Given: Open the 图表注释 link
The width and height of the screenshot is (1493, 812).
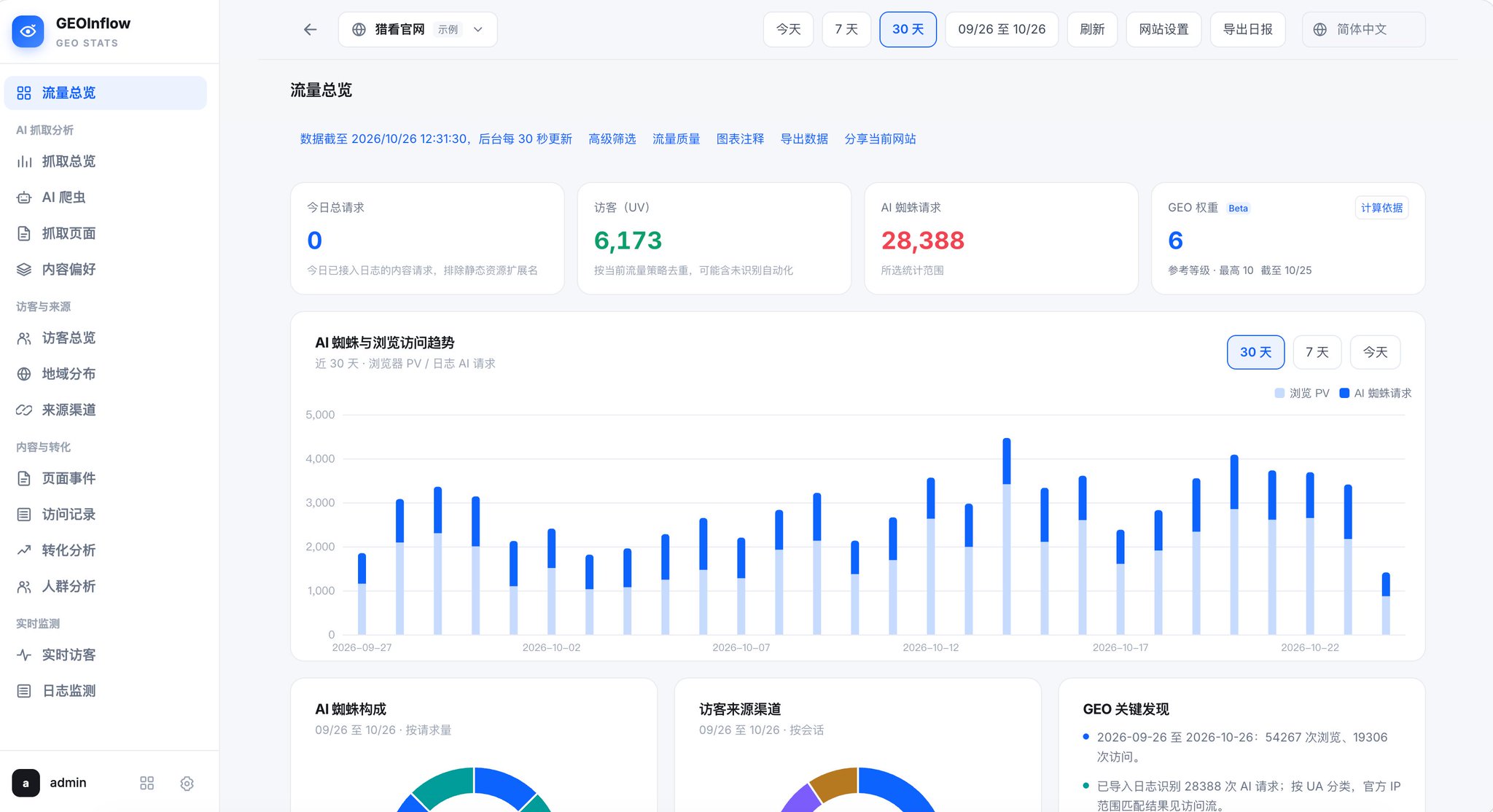Looking at the screenshot, I should [740, 139].
